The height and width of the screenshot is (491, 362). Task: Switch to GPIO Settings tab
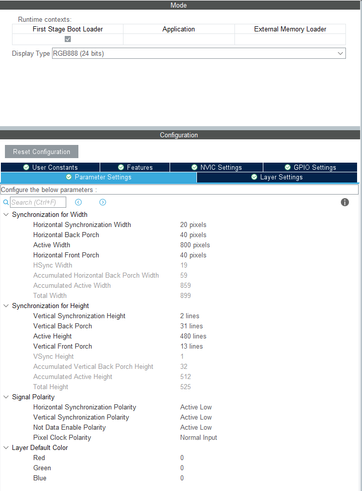tap(310, 167)
